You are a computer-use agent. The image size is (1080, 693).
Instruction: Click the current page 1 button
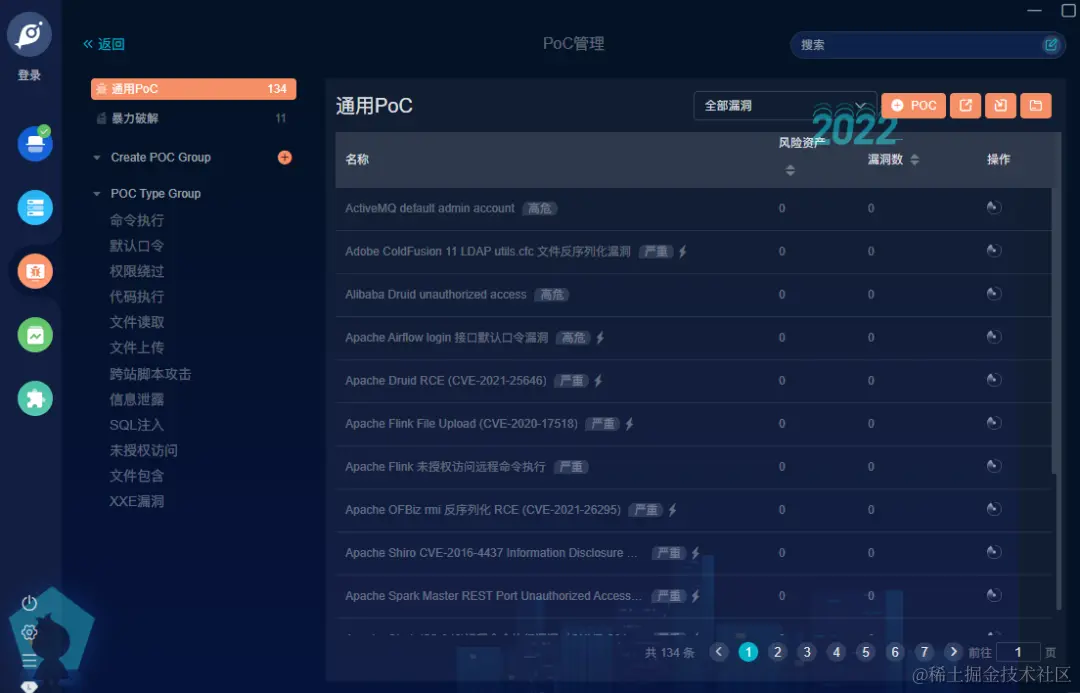pyautogui.click(x=748, y=652)
